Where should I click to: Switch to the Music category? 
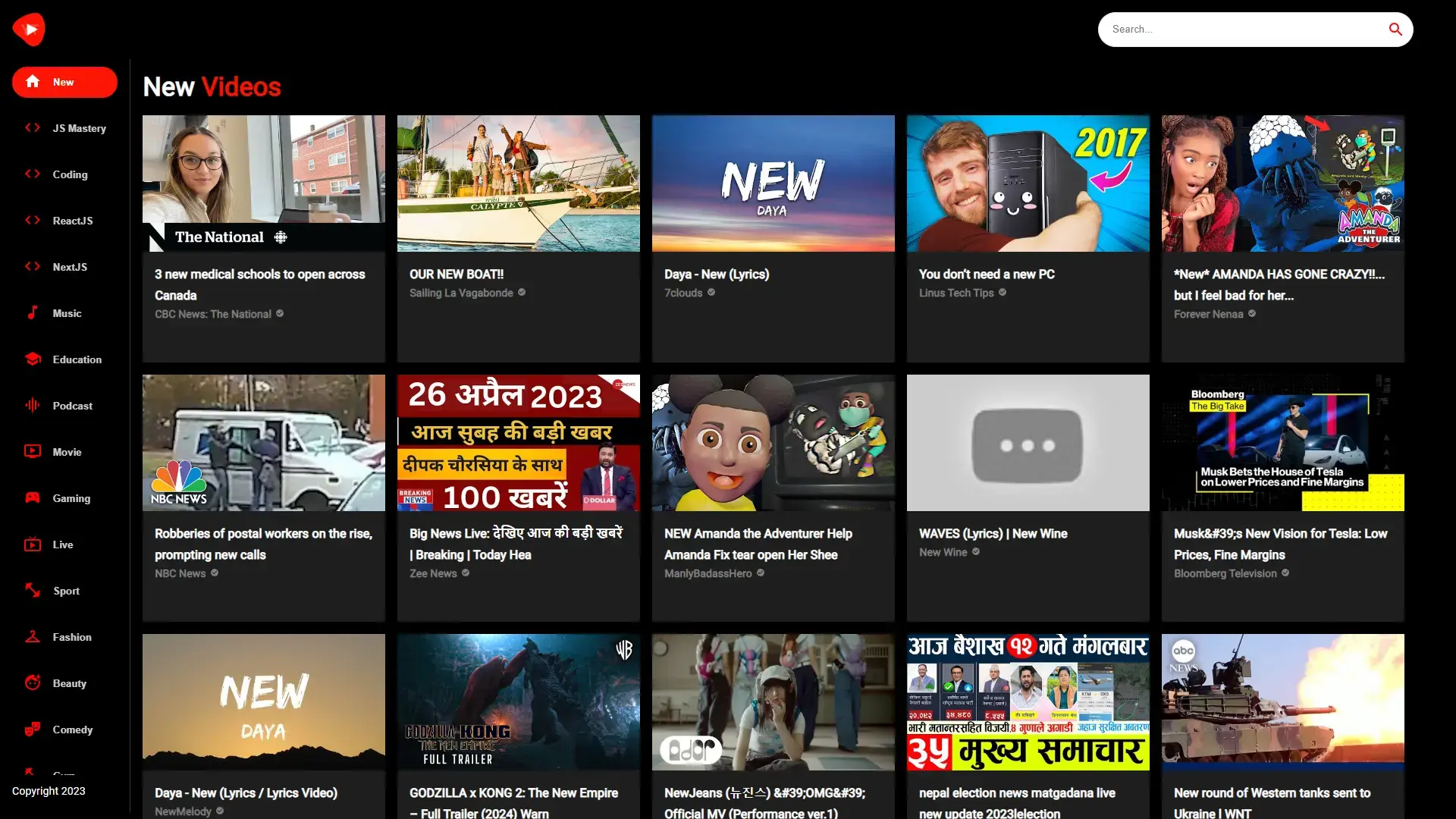pos(64,313)
